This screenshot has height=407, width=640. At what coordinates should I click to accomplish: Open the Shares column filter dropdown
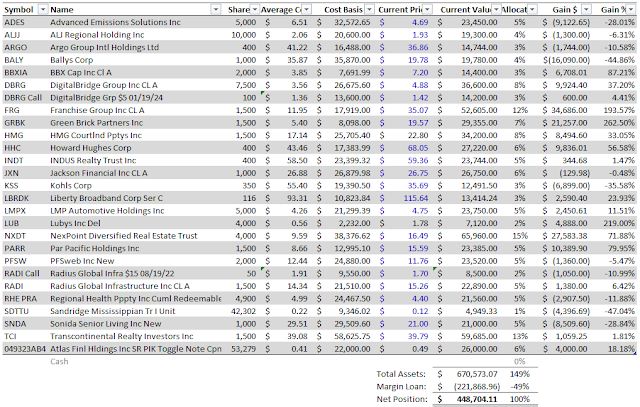(x=255, y=9)
